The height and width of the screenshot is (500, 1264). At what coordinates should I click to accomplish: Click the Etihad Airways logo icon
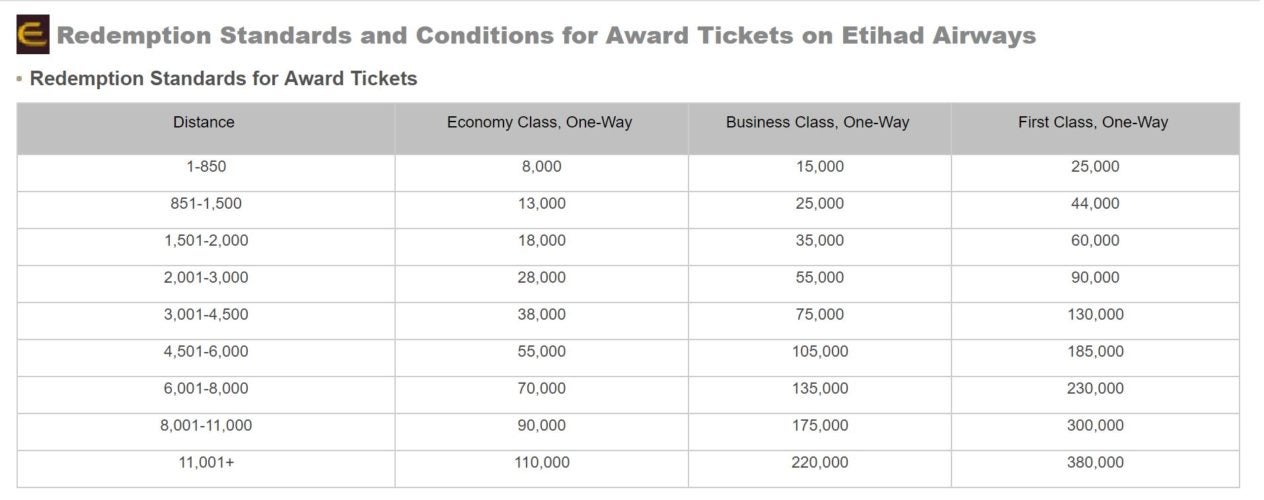[x=32, y=35]
